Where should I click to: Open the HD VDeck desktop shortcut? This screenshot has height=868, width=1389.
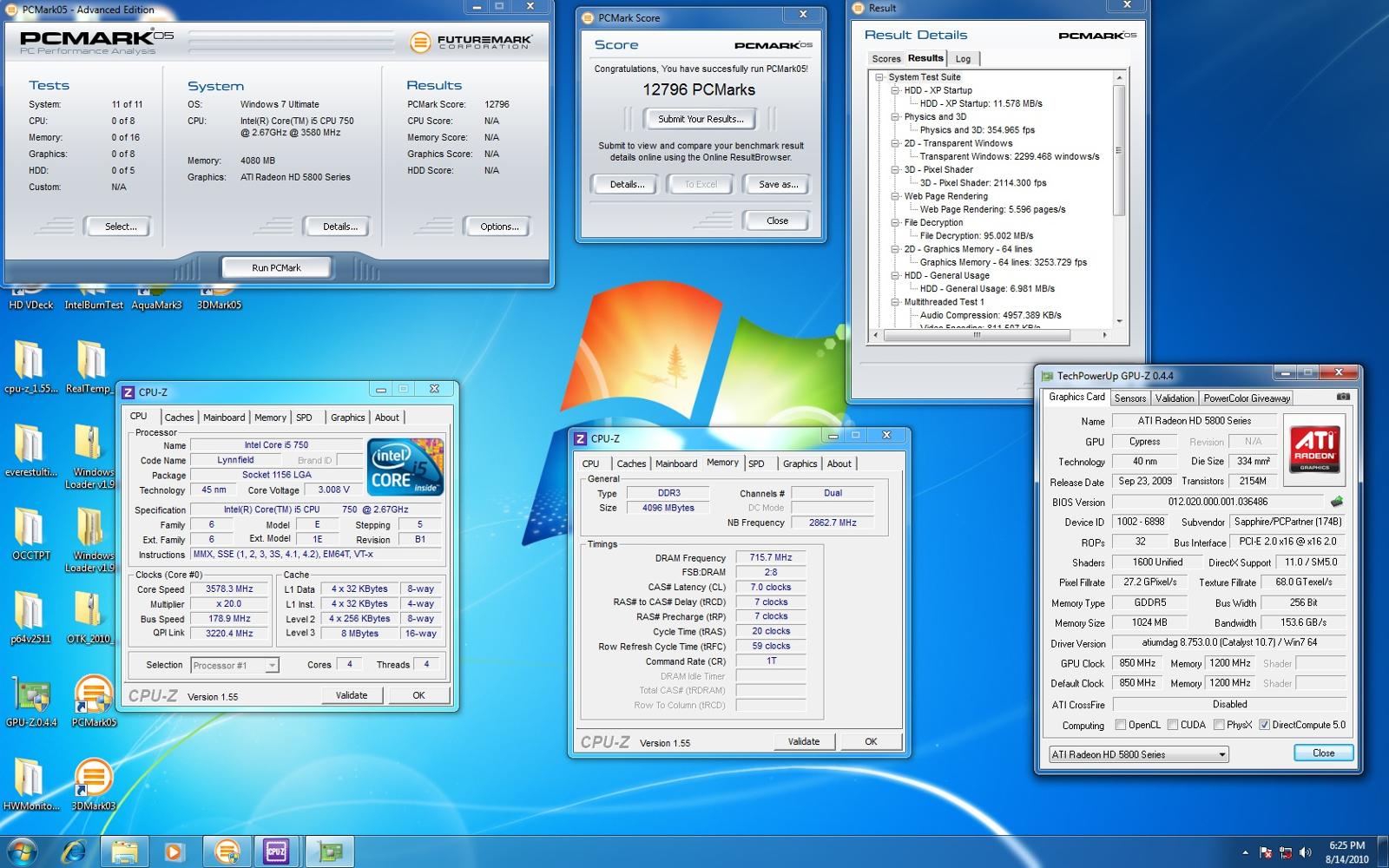click(x=30, y=299)
